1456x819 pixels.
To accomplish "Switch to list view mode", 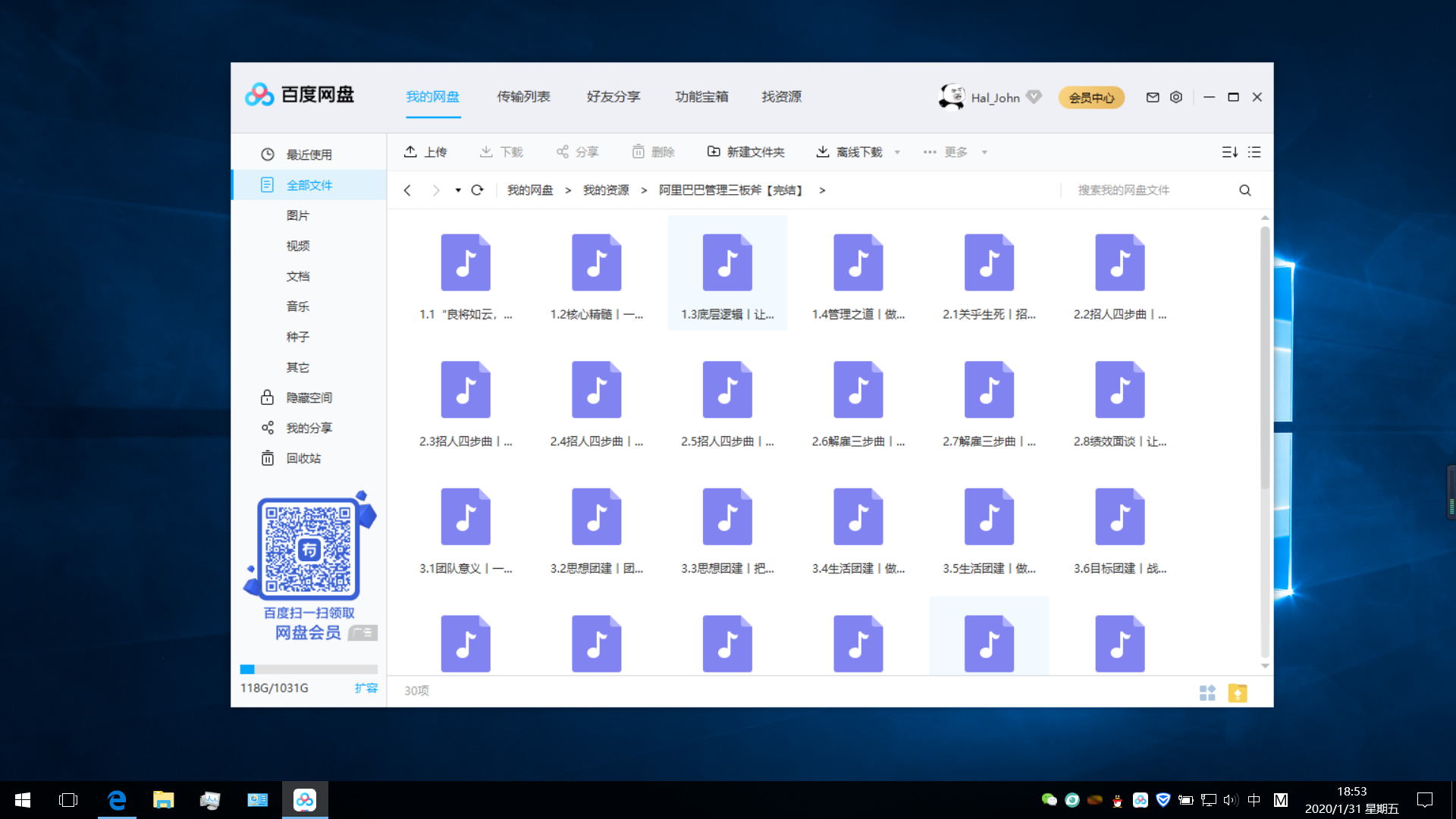I will point(1254,152).
